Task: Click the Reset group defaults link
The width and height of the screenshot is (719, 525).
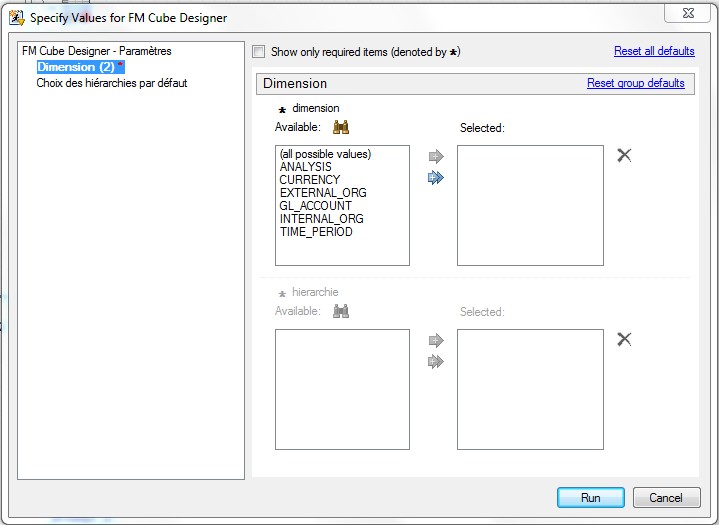Action: pos(635,83)
